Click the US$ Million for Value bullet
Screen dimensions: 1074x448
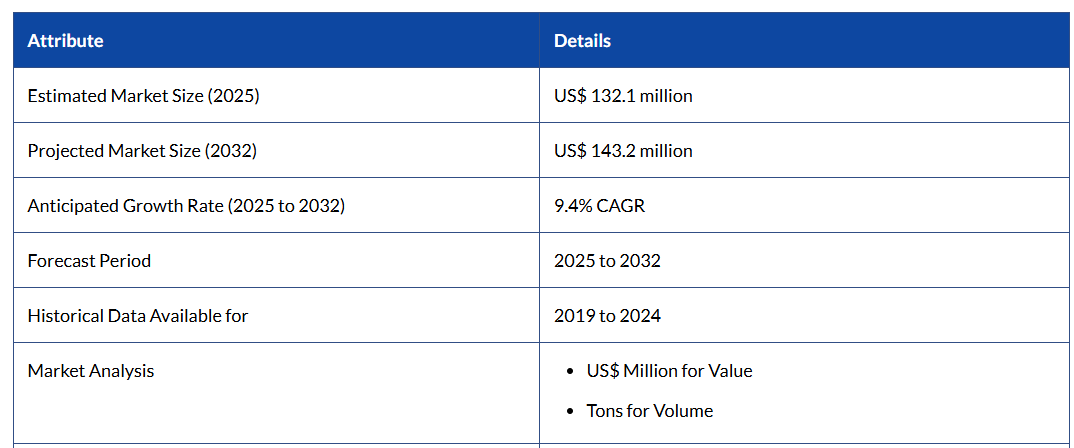pos(669,371)
